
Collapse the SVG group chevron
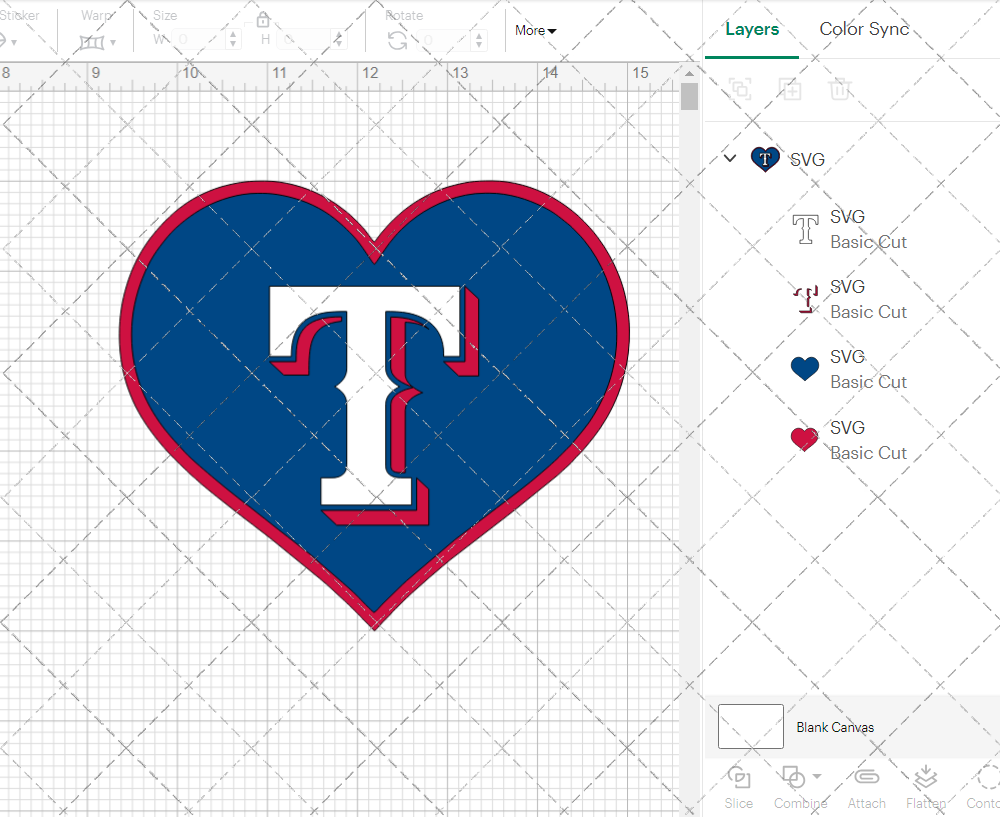click(730, 158)
